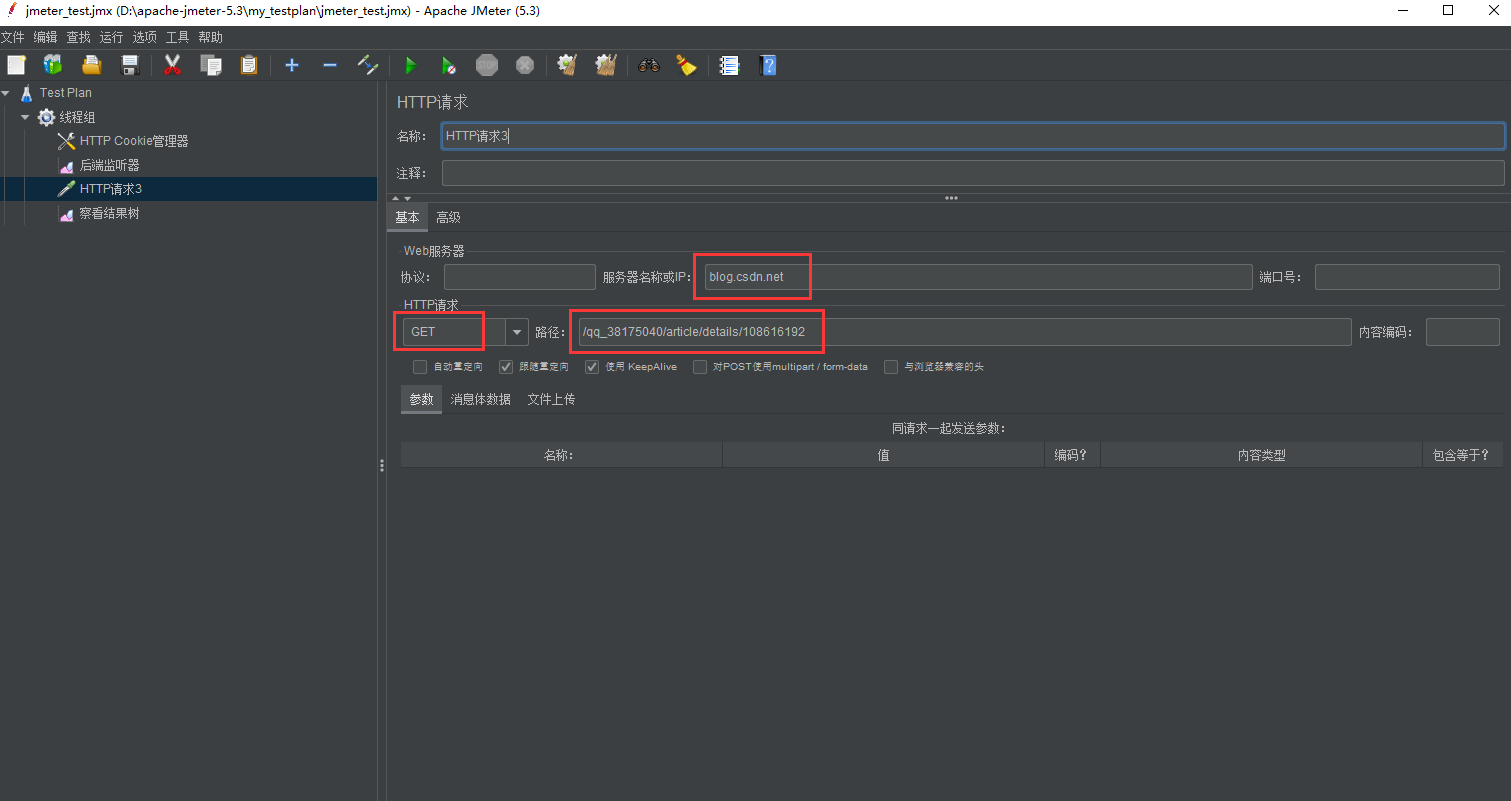
Task: Open the 帮助 menu
Action: (211, 37)
